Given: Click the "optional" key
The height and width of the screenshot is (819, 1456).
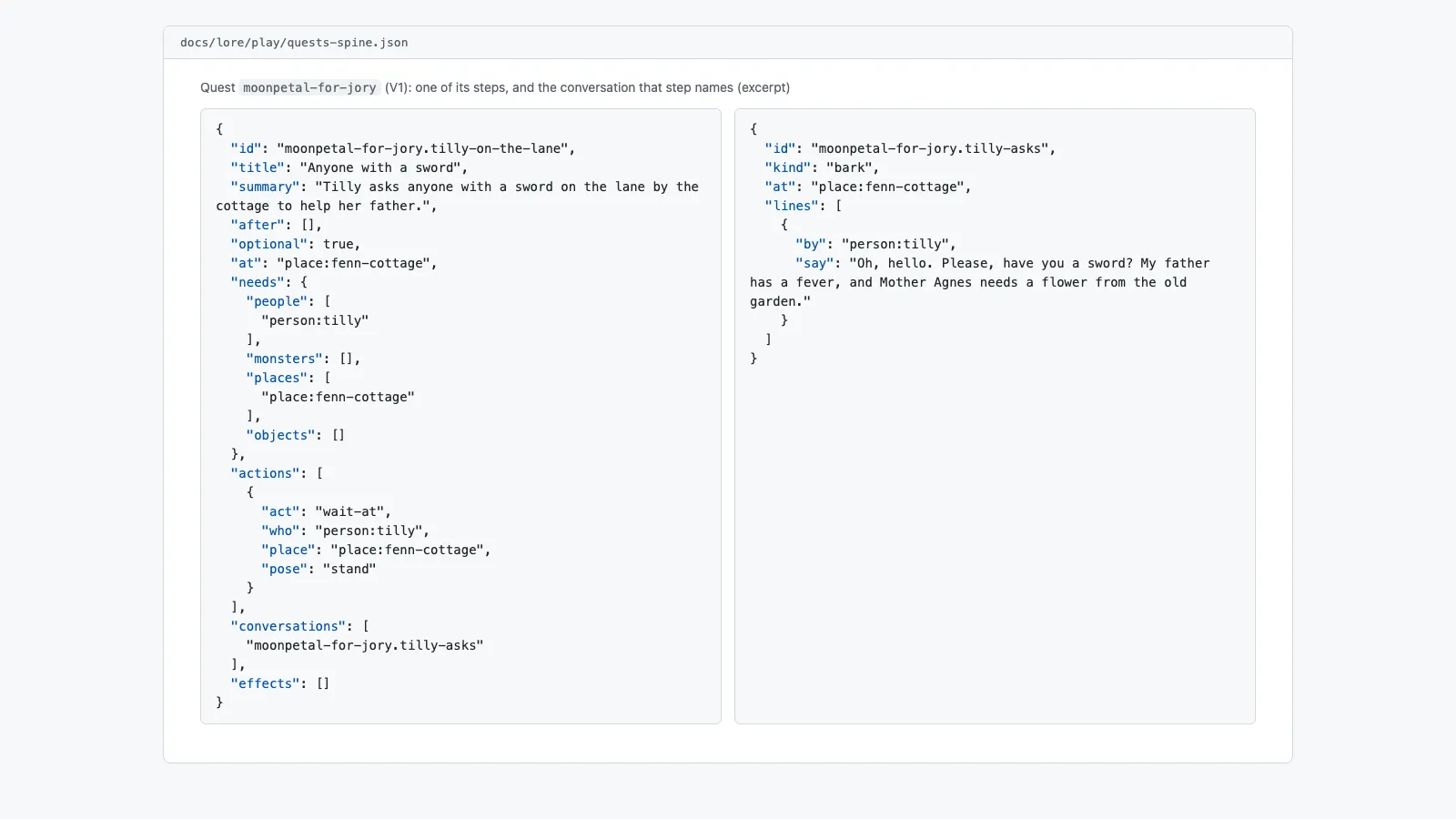Looking at the screenshot, I should pyautogui.click(x=269, y=244).
